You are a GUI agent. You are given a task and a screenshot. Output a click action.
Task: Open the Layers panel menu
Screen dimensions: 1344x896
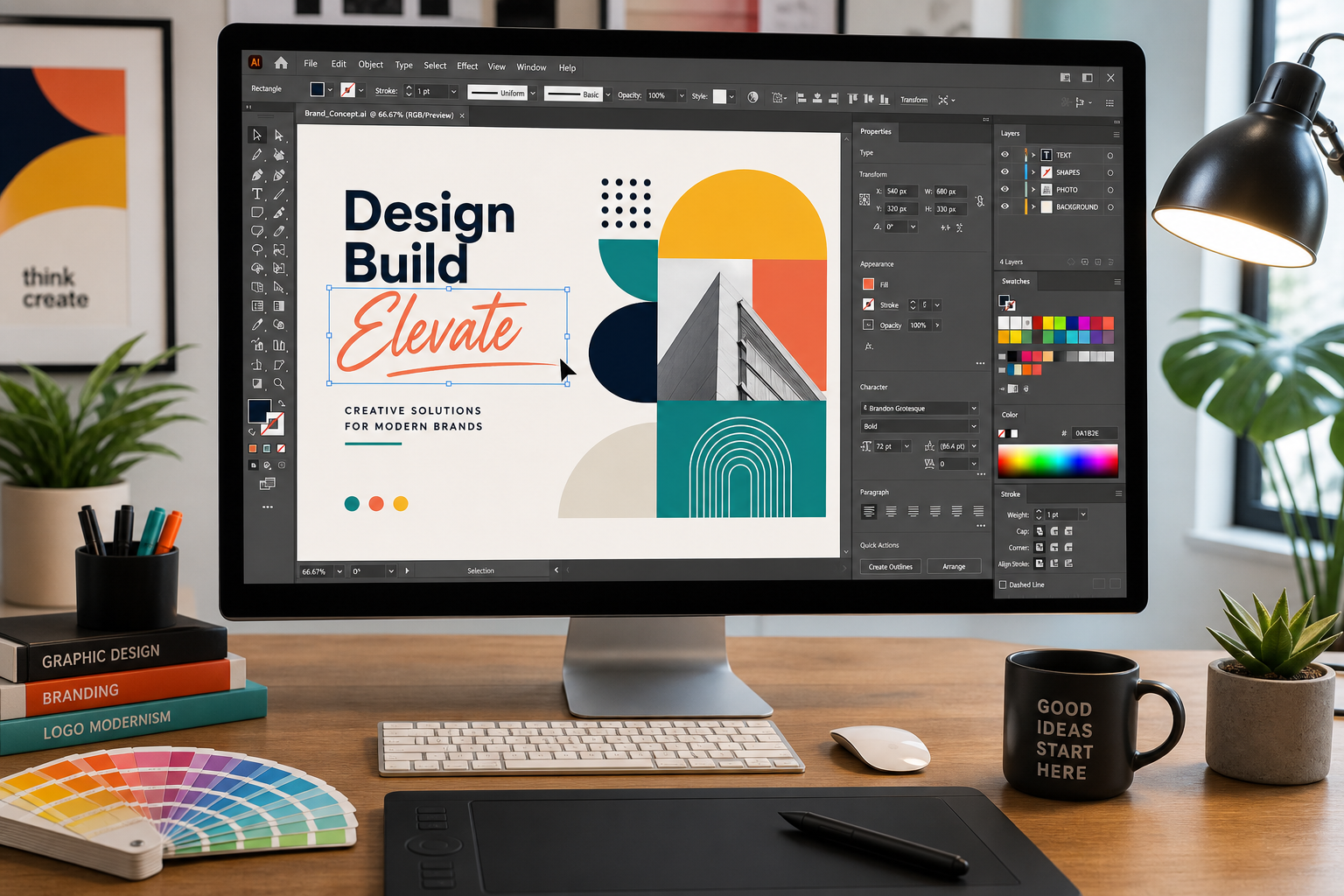1116,134
